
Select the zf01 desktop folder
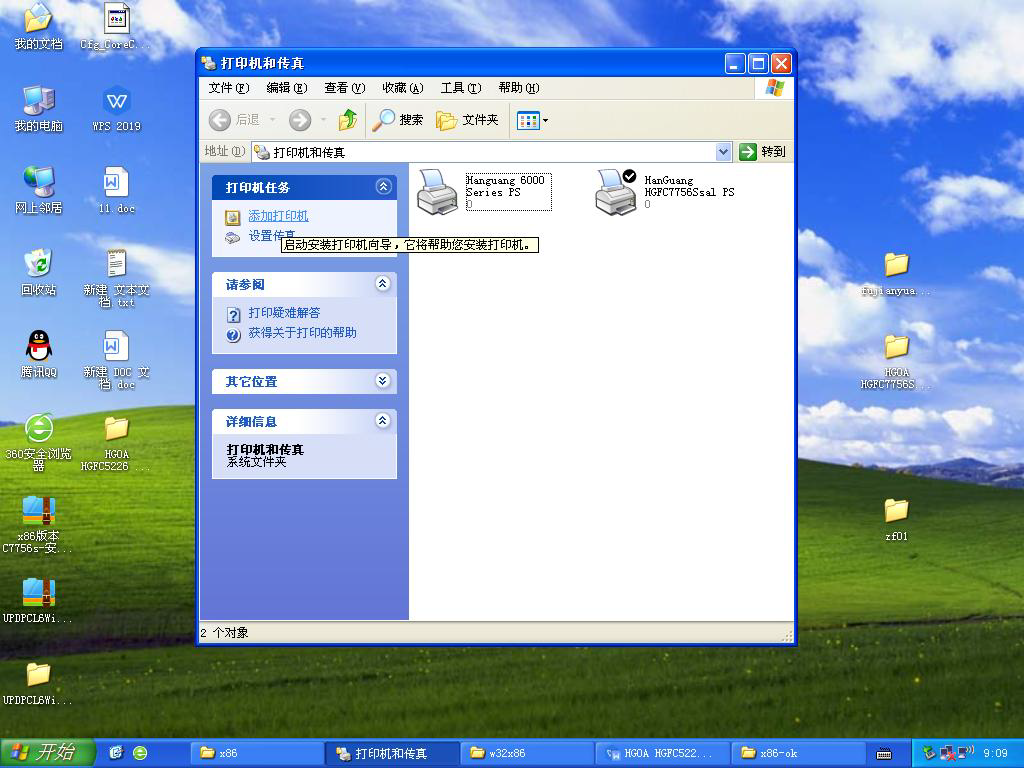[896, 520]
